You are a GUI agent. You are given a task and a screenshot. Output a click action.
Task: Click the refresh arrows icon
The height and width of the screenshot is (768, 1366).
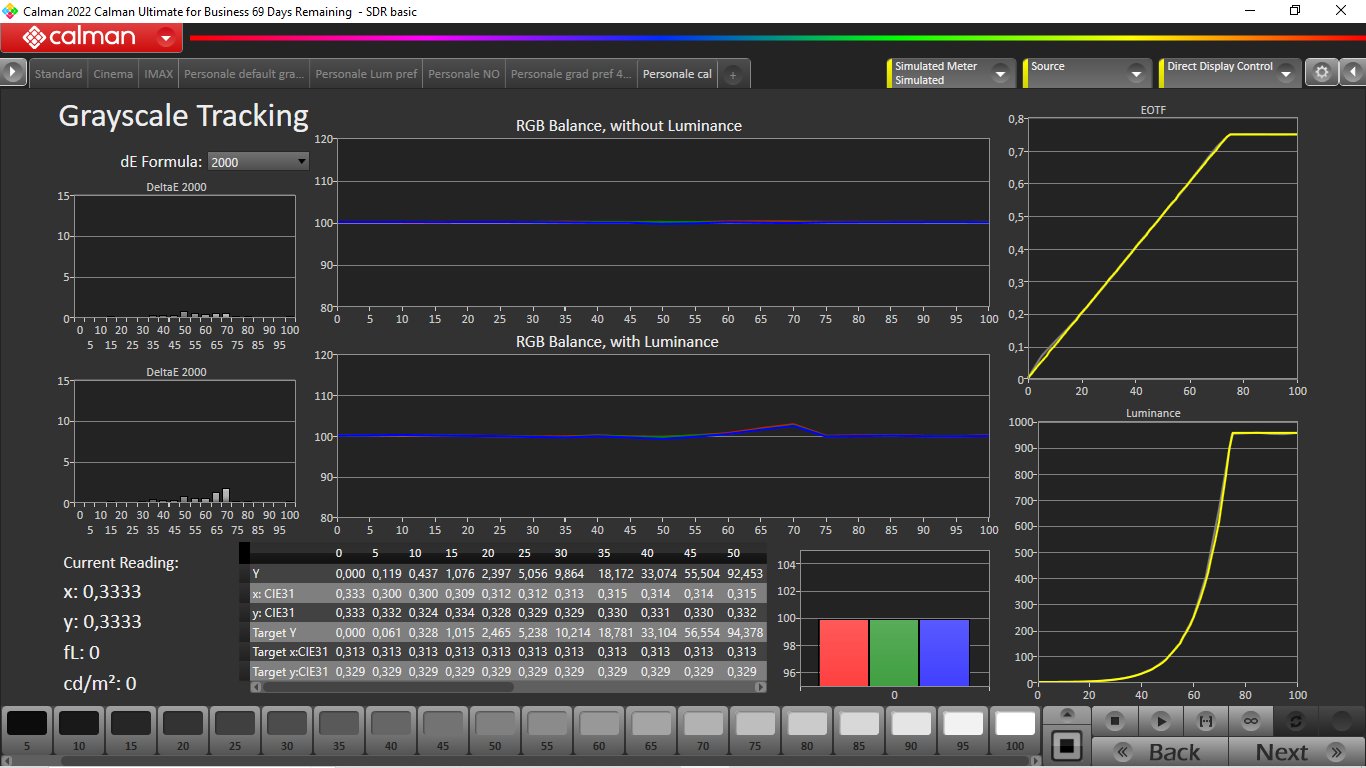(1296, 720)
